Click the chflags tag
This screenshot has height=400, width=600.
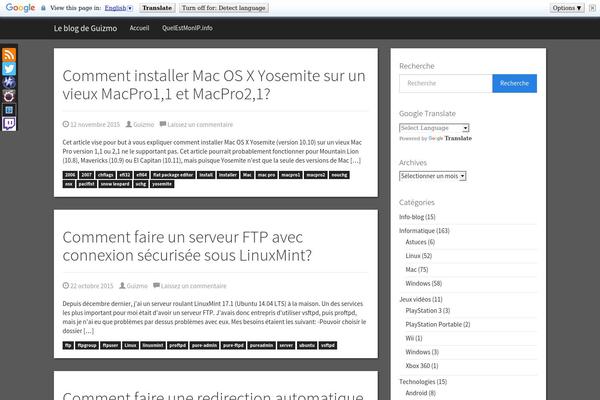coord(106,175)
